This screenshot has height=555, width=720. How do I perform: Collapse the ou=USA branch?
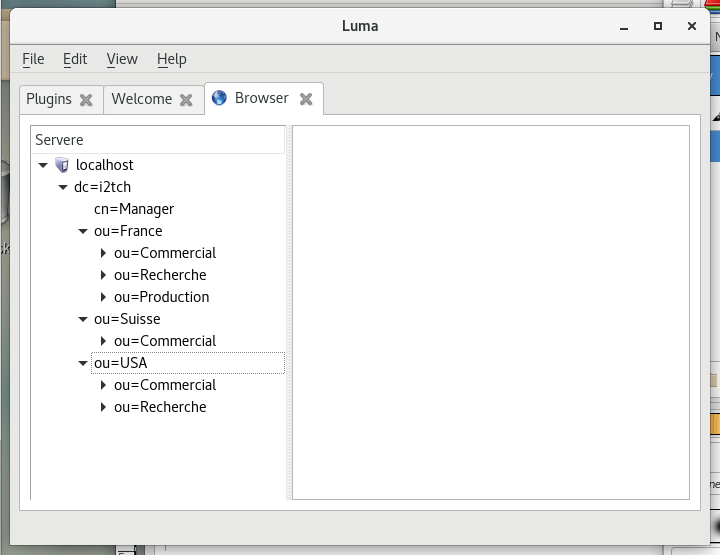click(x=83, y=363)
